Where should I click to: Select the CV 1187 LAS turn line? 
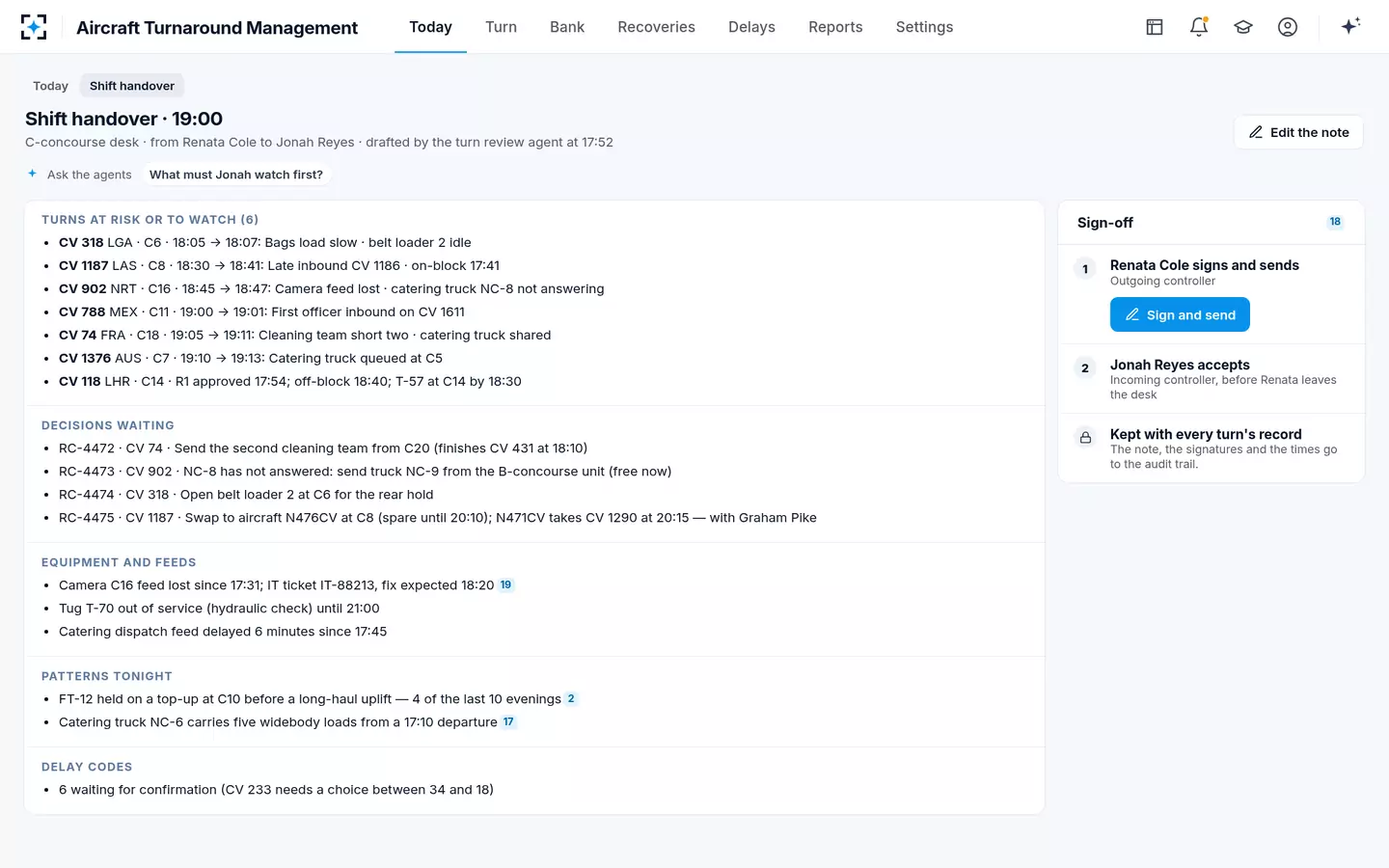(279, 266)
